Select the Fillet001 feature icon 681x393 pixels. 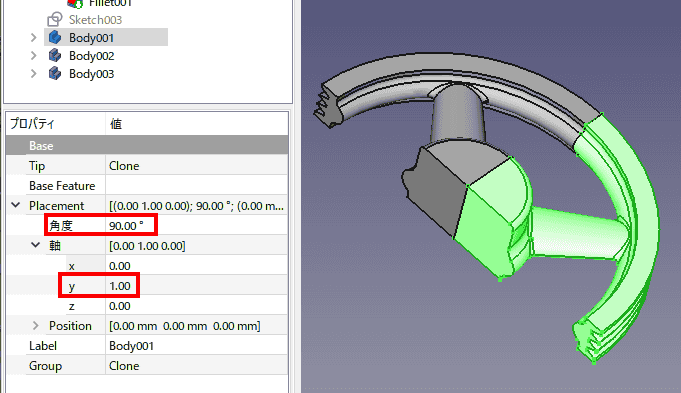75,3
